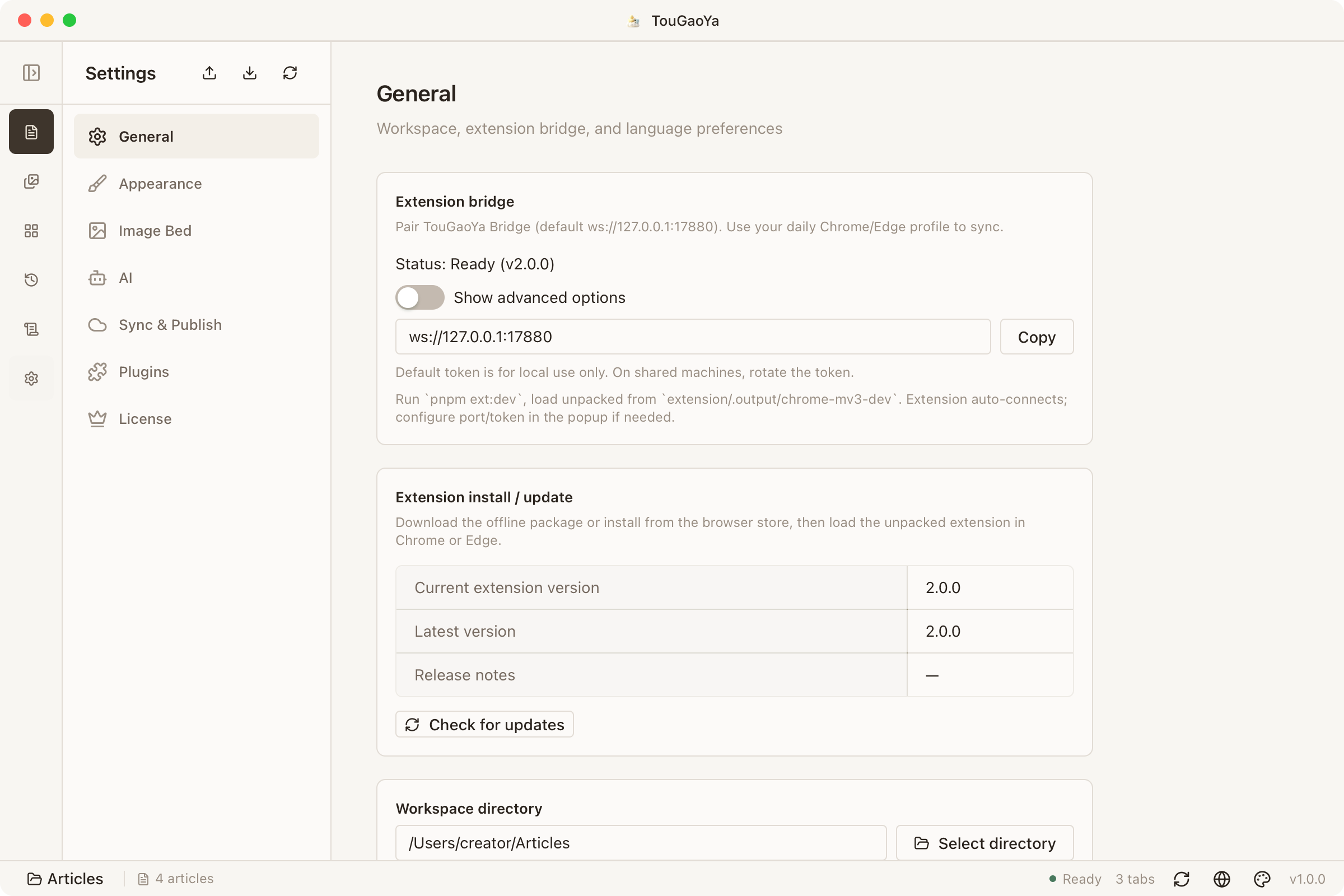Viewport: 1344px width, 896px height.
Task: Click 'Status: Ready (v2.0.0)' text
Action: 475,264
